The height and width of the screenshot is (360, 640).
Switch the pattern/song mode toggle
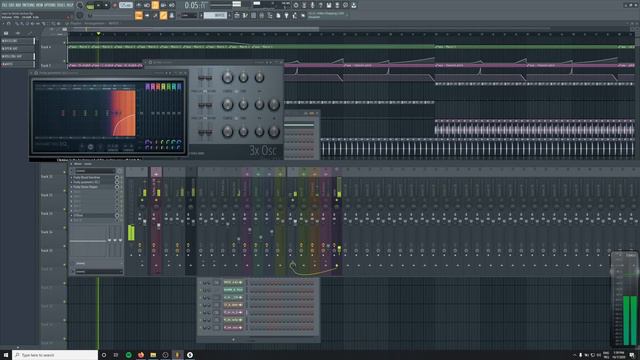(90, 6)
